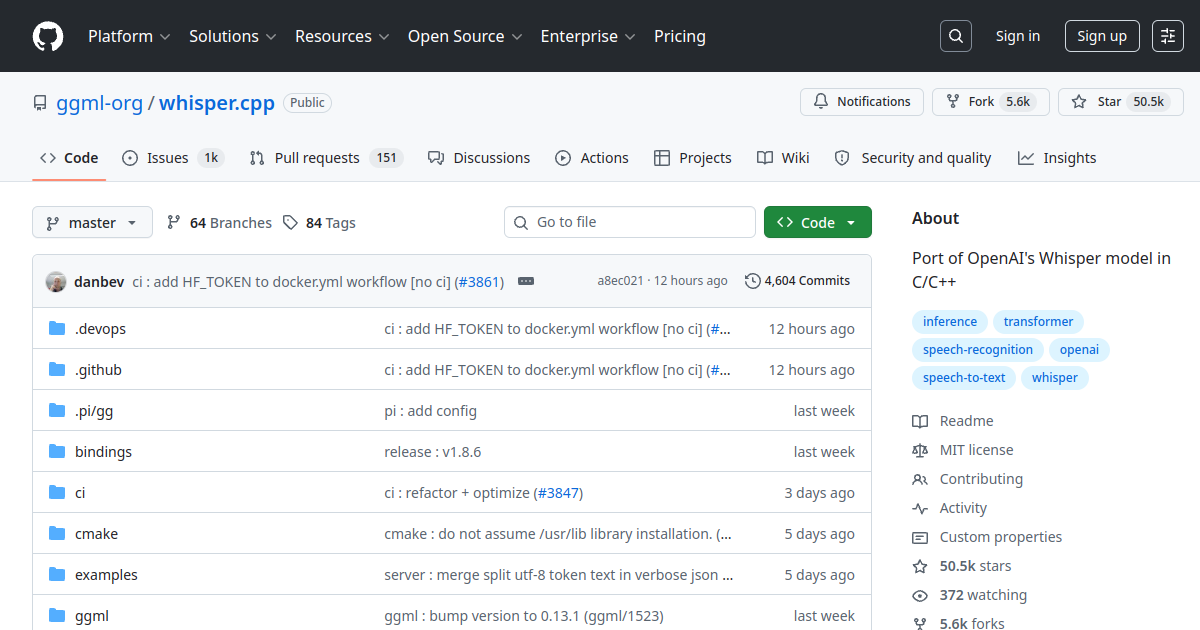Click the Sign up button
The width and height of the screenshot is (1200, 630).
[1102, 36]
